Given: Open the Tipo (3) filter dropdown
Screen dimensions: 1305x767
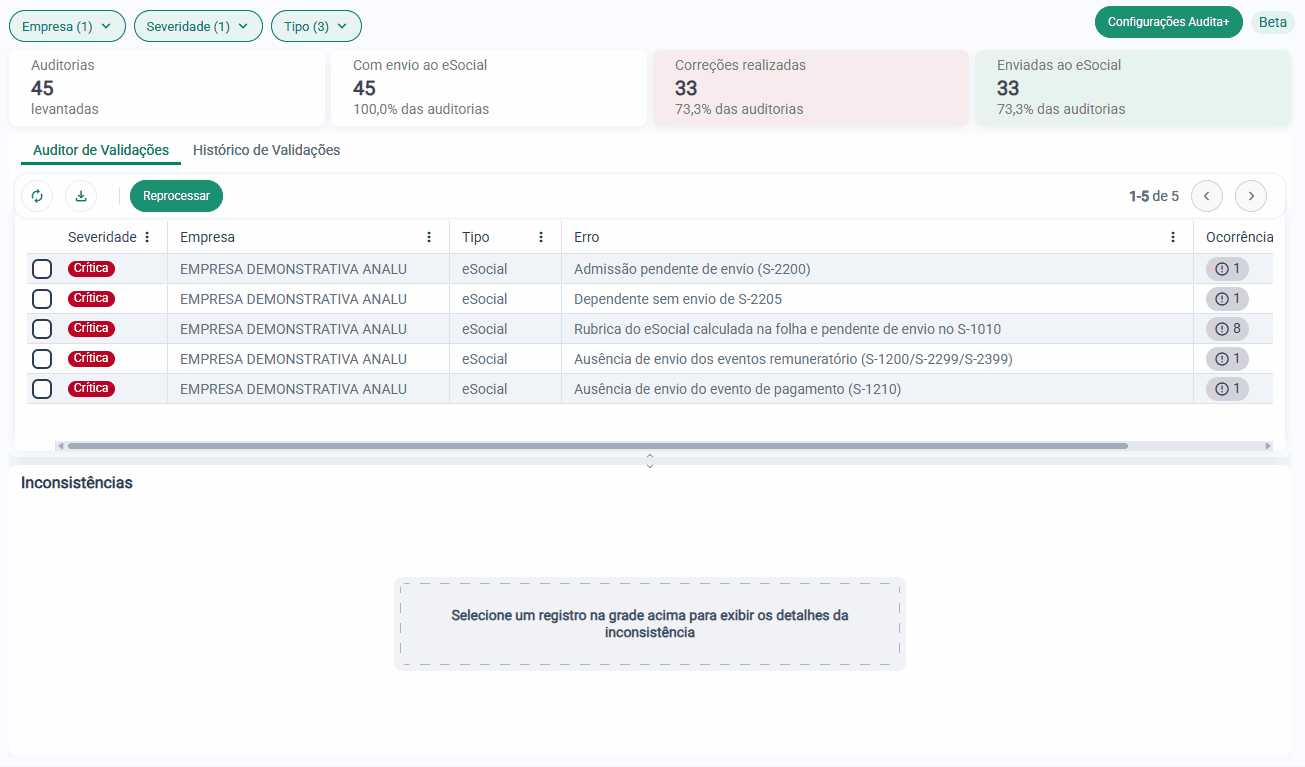Looking at the screenshot, I should coord(316,26).
